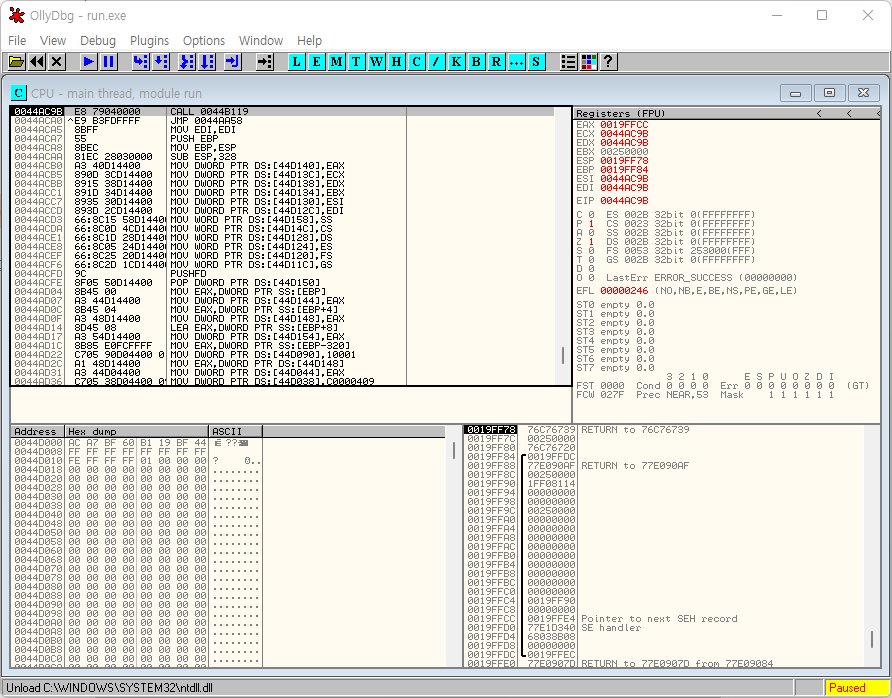Click the Go to address arrow icon
892x698 pixels.
pyautogui.click(x=265, y=61)
